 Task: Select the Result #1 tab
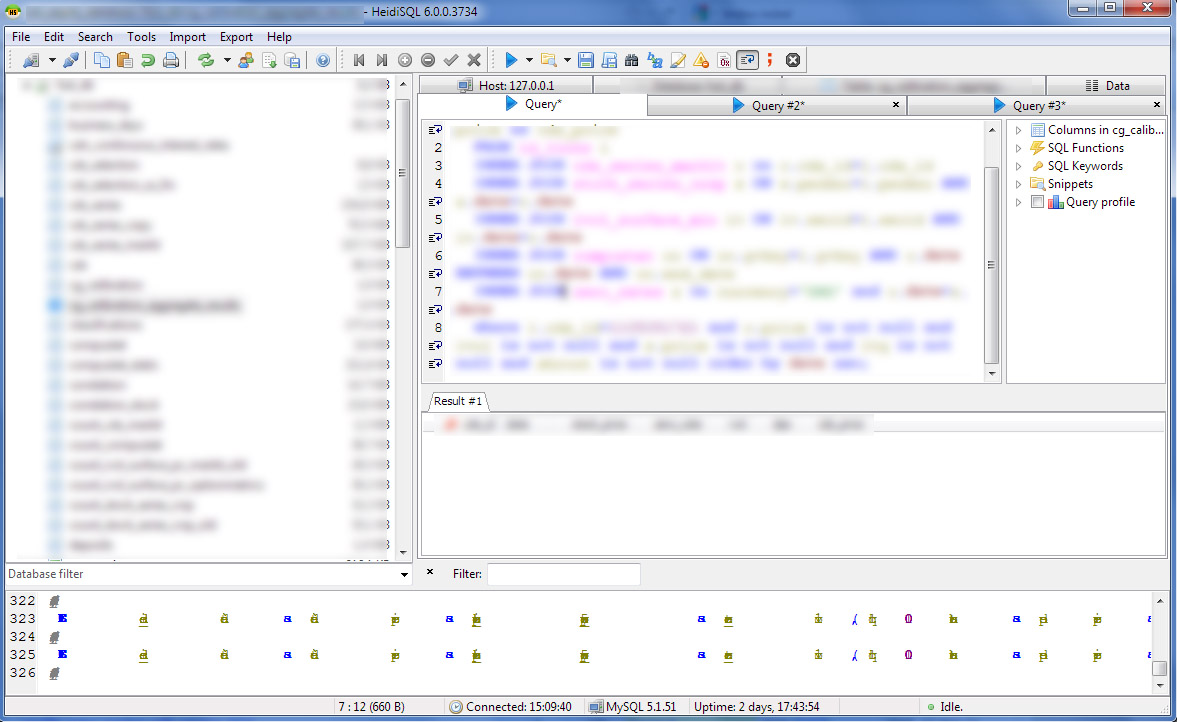pos(458,402)
